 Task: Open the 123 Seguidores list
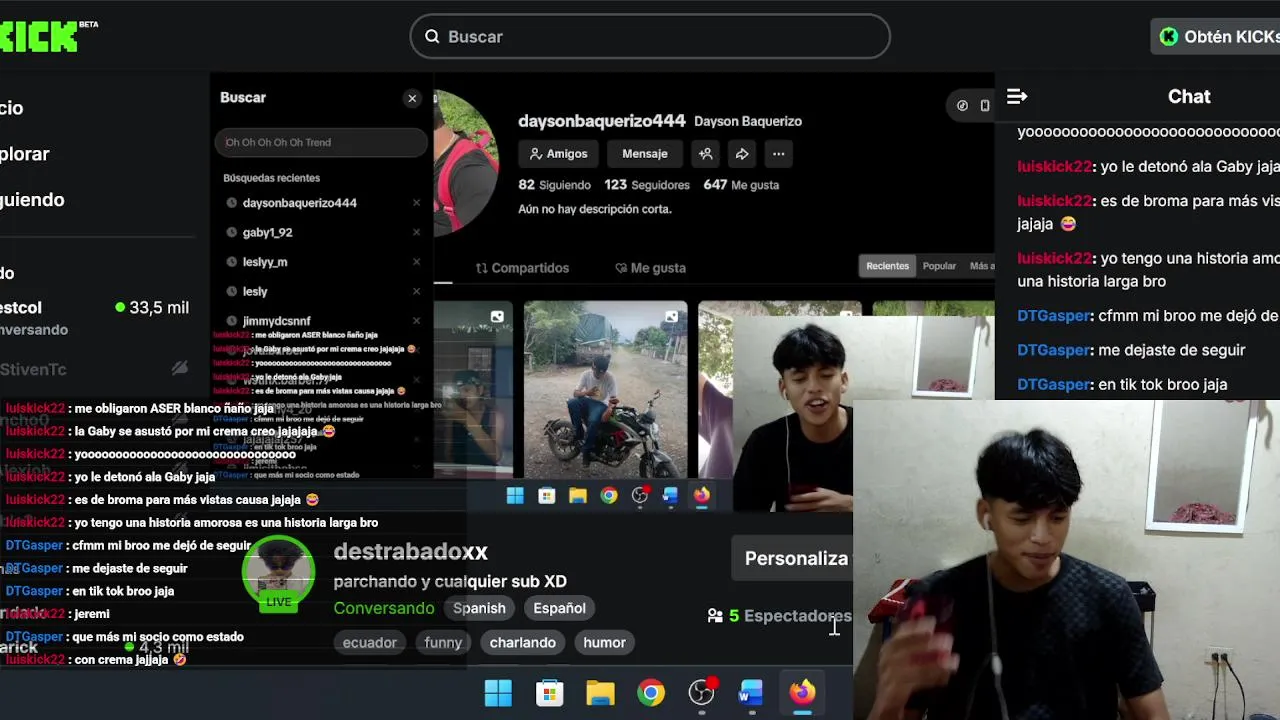coord(647,185)
